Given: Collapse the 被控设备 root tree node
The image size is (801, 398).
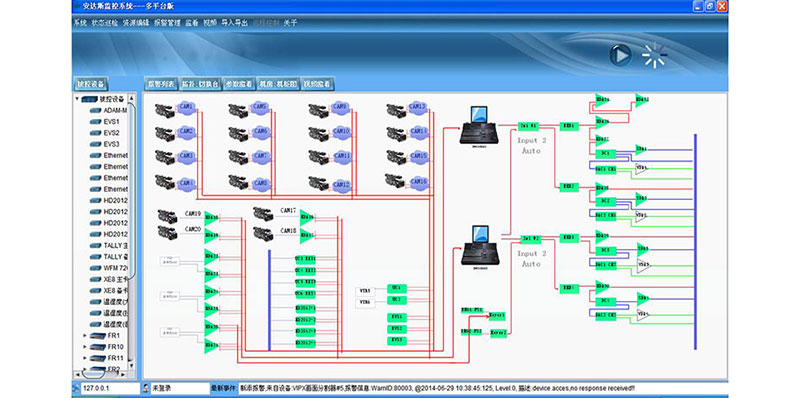Looking at the screenshot, I should pyautogui.click(x=77, y=99).
